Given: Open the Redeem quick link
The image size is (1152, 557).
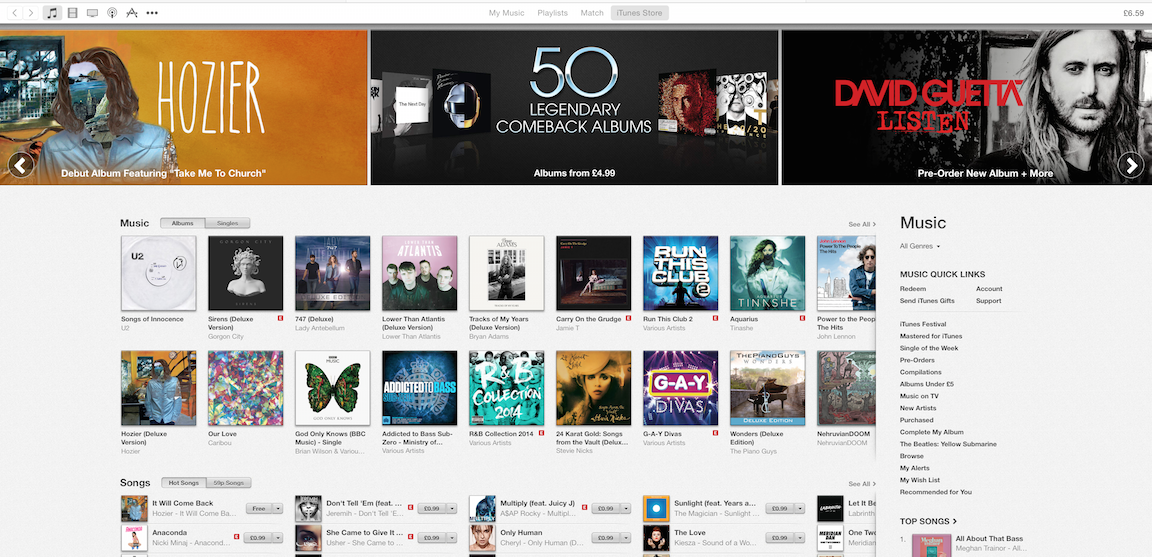Looking at the screenshot, I should coord(912,289).
